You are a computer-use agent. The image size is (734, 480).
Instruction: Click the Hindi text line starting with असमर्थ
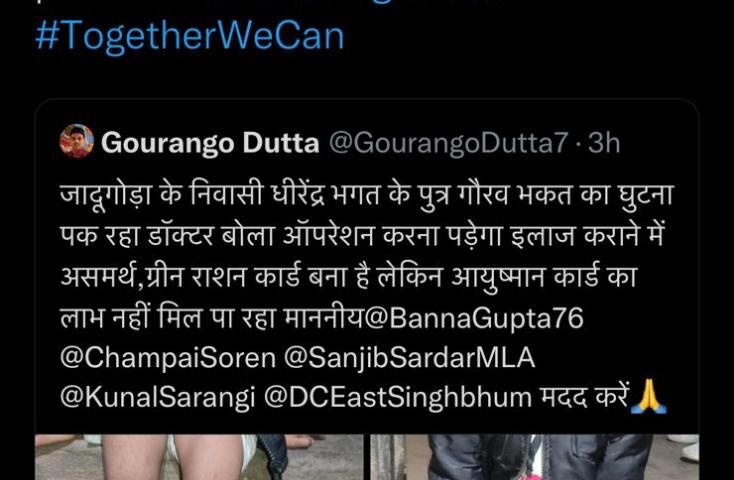point(349,278)
